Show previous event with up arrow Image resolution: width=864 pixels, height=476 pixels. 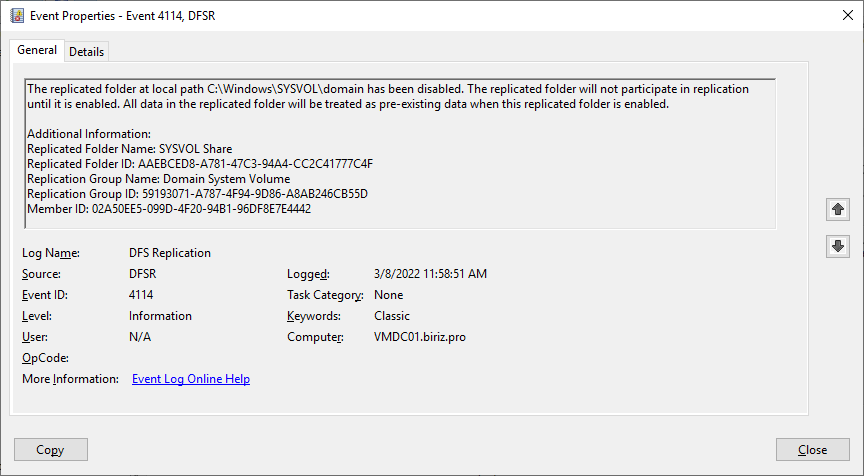[838, 209]
